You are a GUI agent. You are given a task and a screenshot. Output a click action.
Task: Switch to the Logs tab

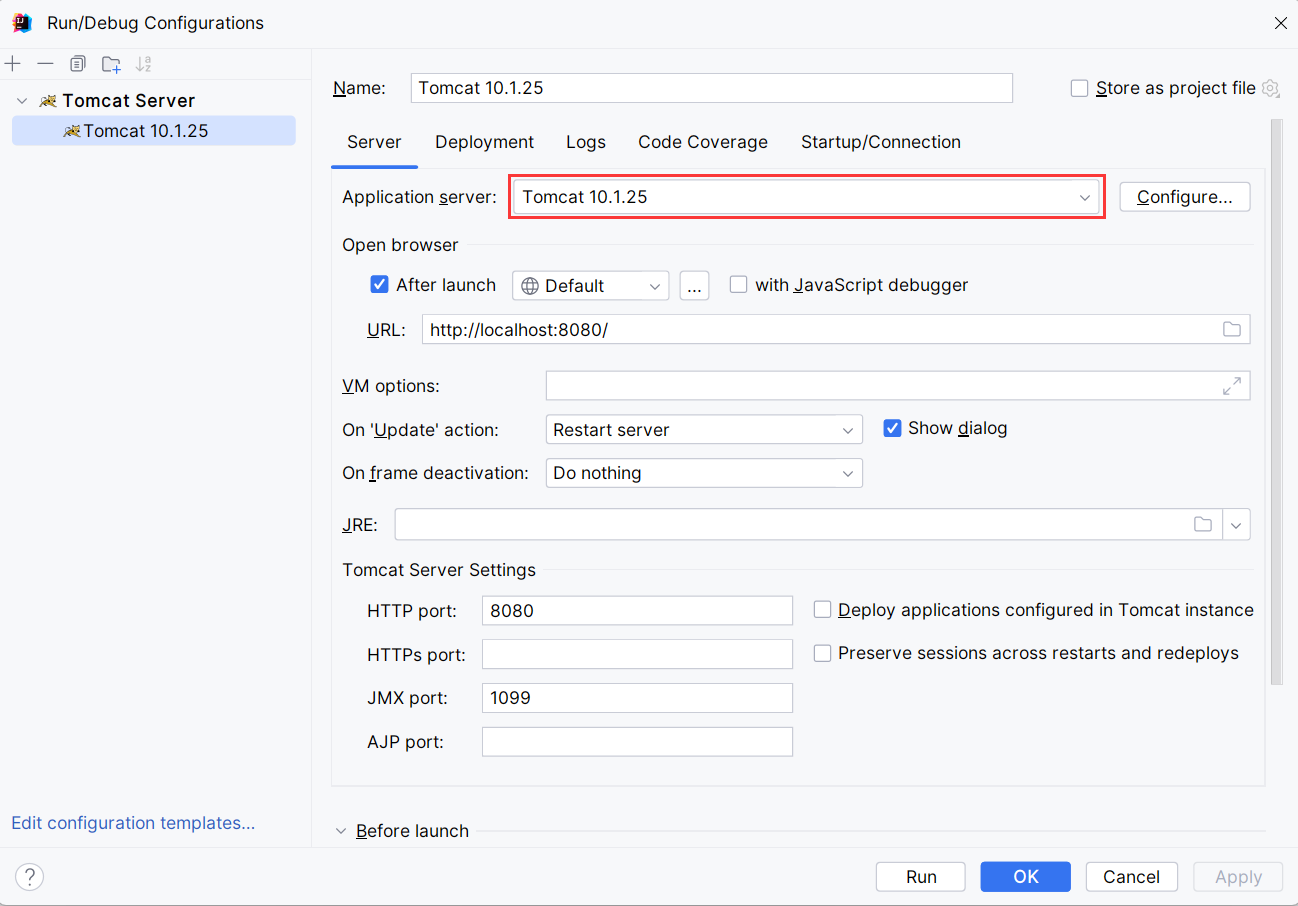click(586, 142)
